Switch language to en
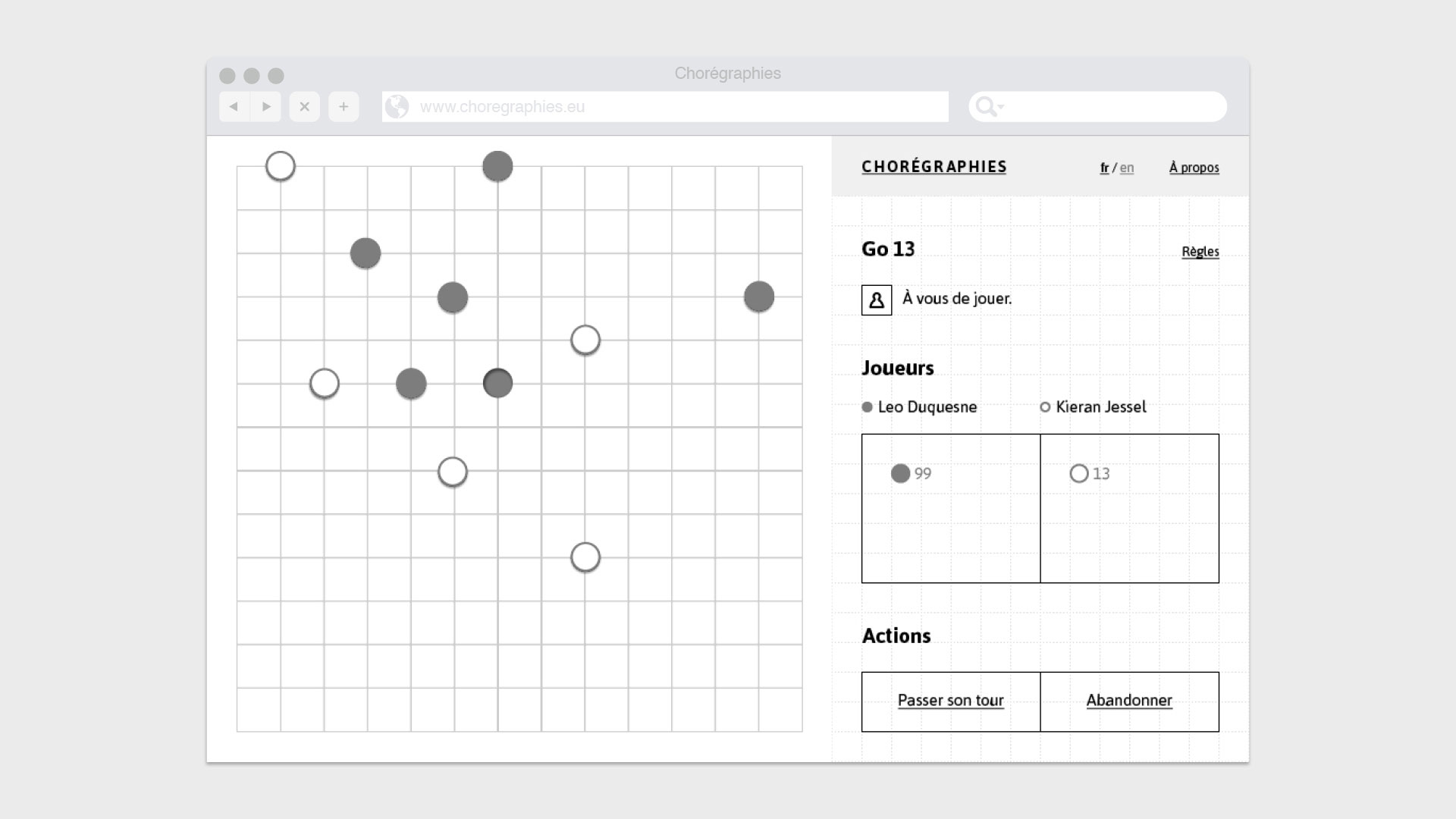1456x819 pixels. tap(1127, 168)
